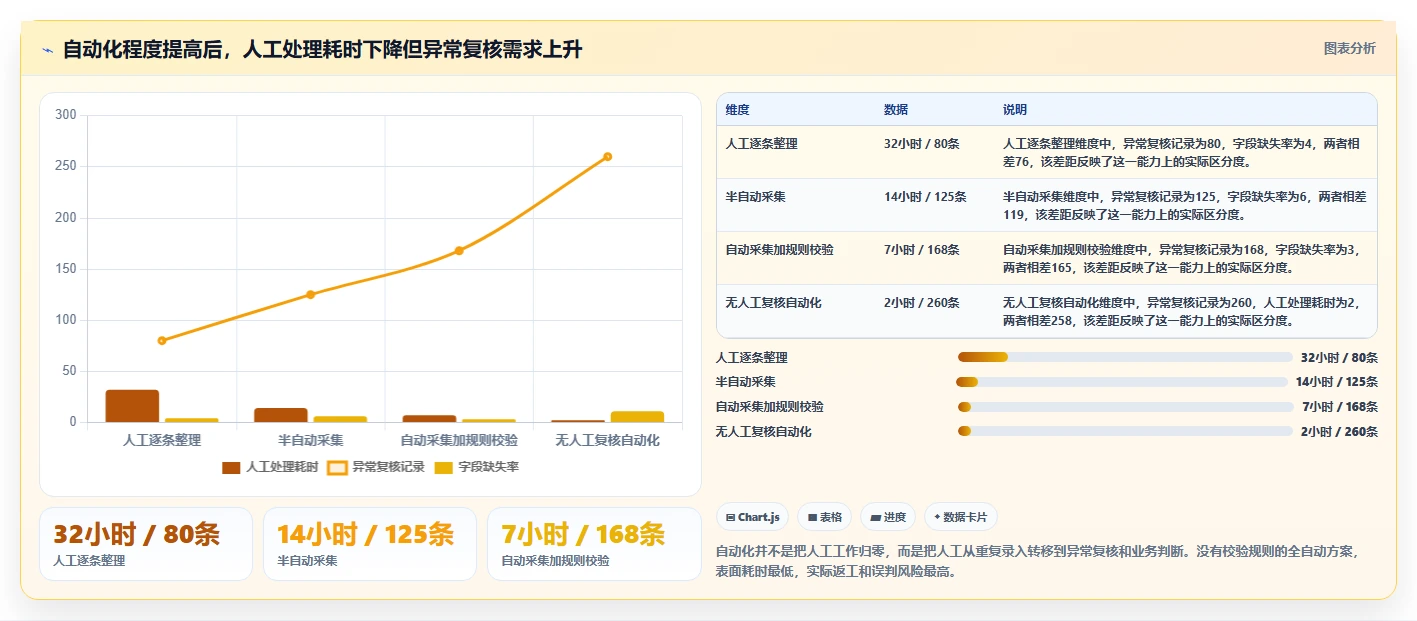Screen dimensions: 1417x621
Task: Click the dark orange bar above 半自动采集
Action: [281, 415]
